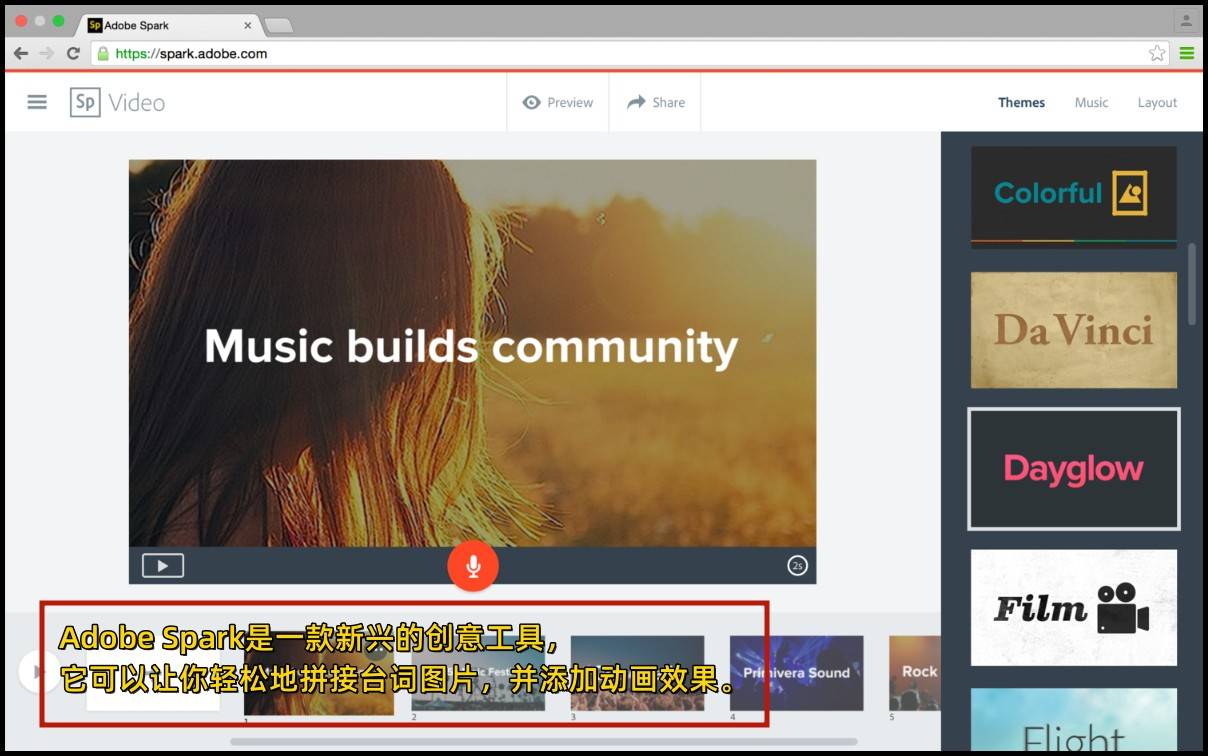Open the Chrome menu icon
1208x756 pixels.
click(x=1187, y=53)
